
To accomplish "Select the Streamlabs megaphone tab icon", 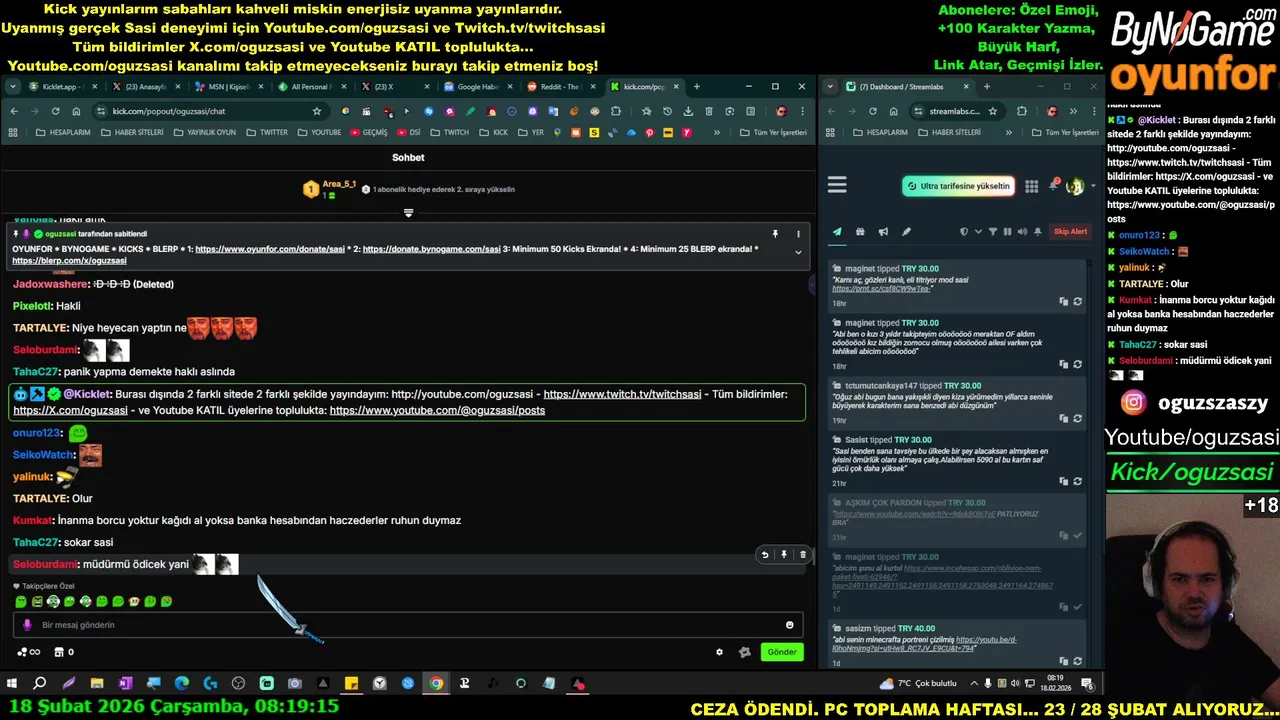I will coord(883,231).
